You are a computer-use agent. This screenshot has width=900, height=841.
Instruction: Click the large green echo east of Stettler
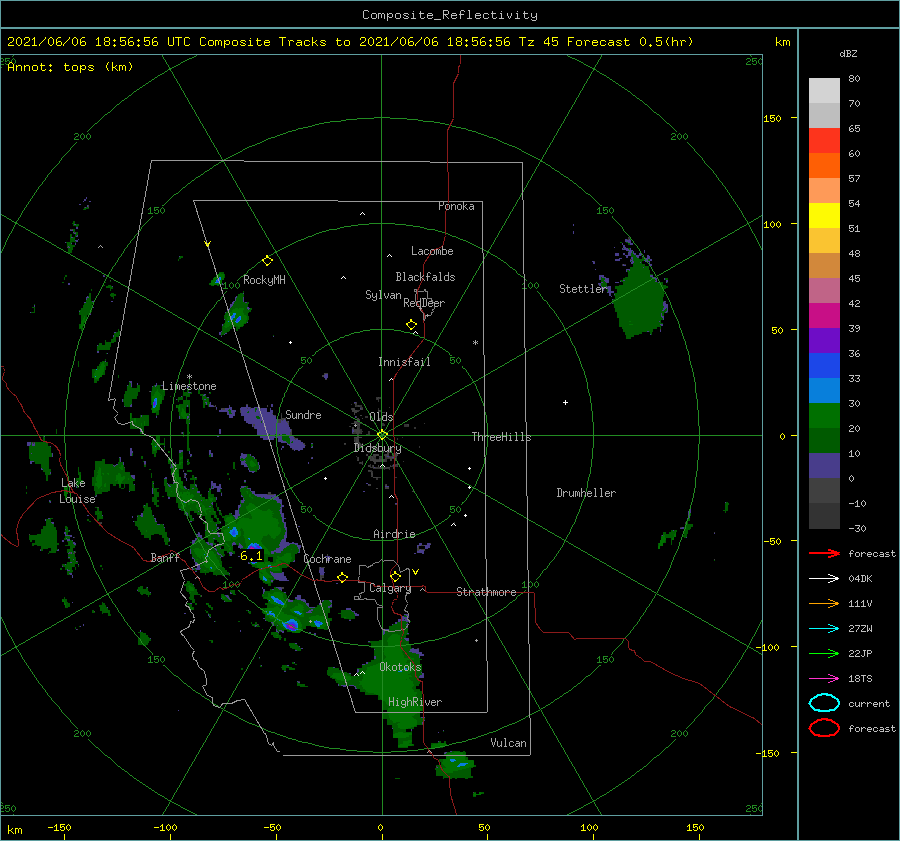click(x=638, y=299)
